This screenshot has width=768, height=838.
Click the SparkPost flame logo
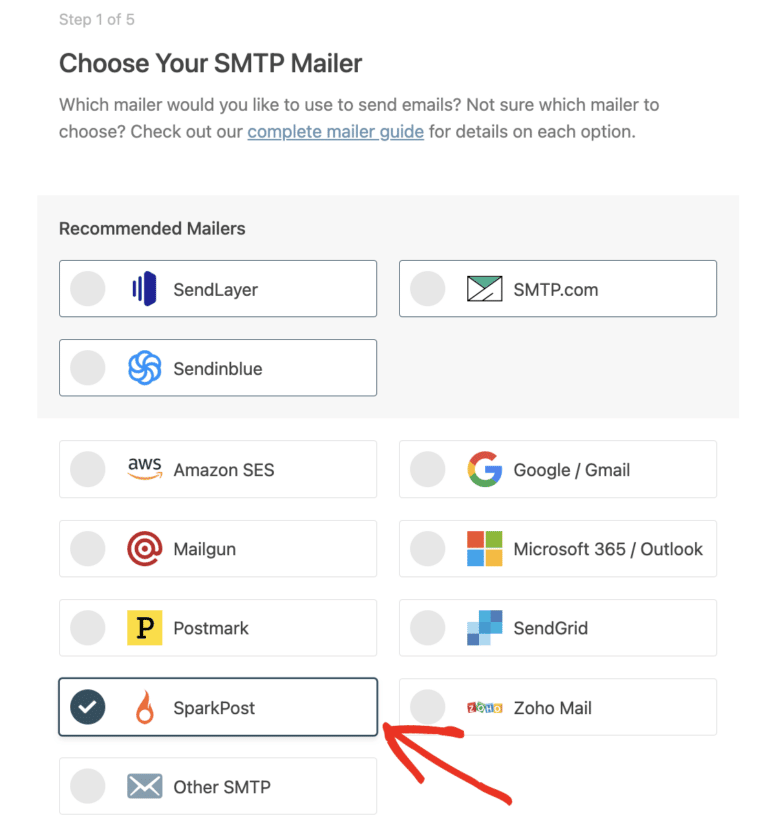[145, 708]
